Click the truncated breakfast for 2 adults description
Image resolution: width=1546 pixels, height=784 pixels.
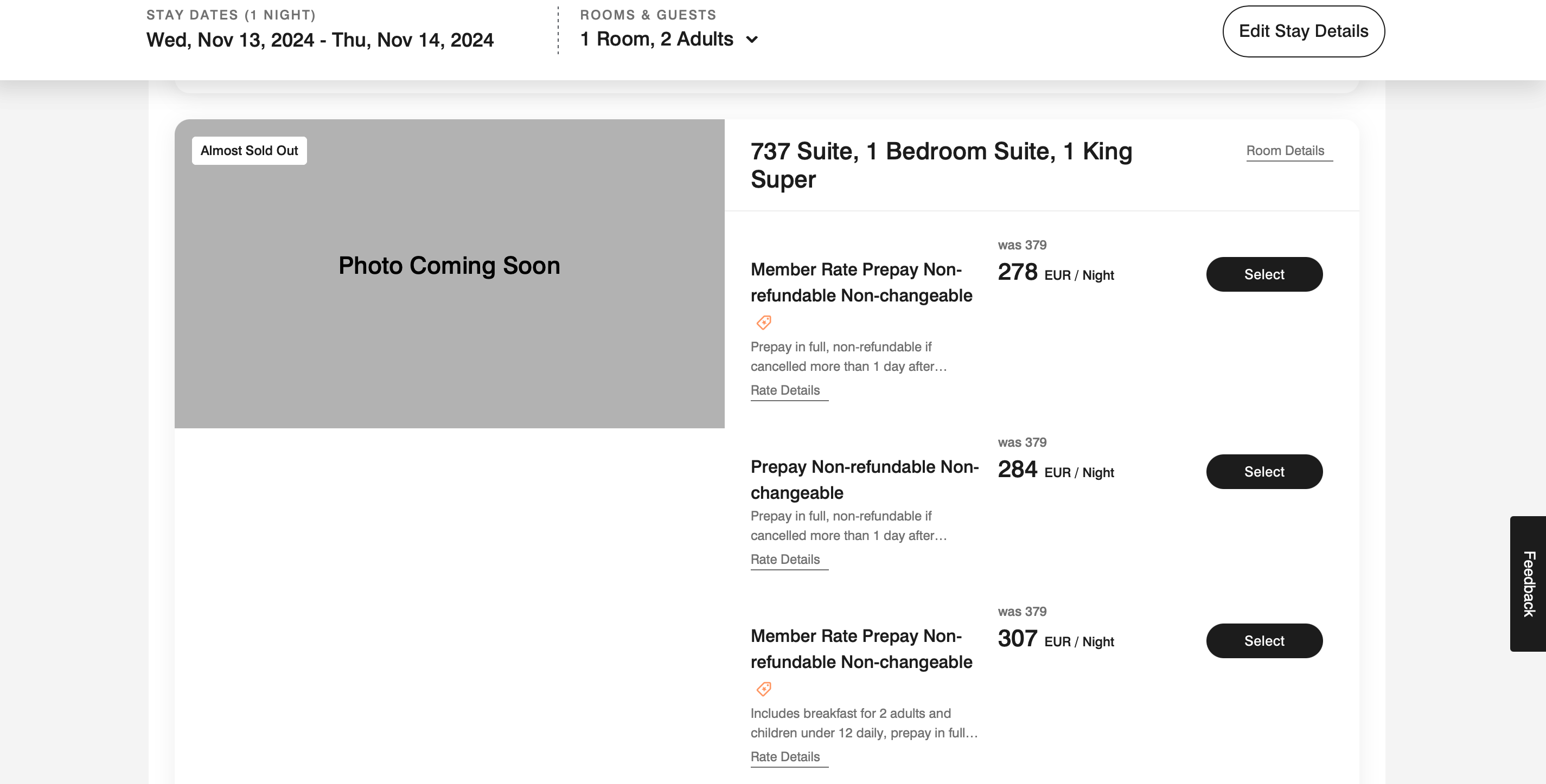(x=863, y=723)
